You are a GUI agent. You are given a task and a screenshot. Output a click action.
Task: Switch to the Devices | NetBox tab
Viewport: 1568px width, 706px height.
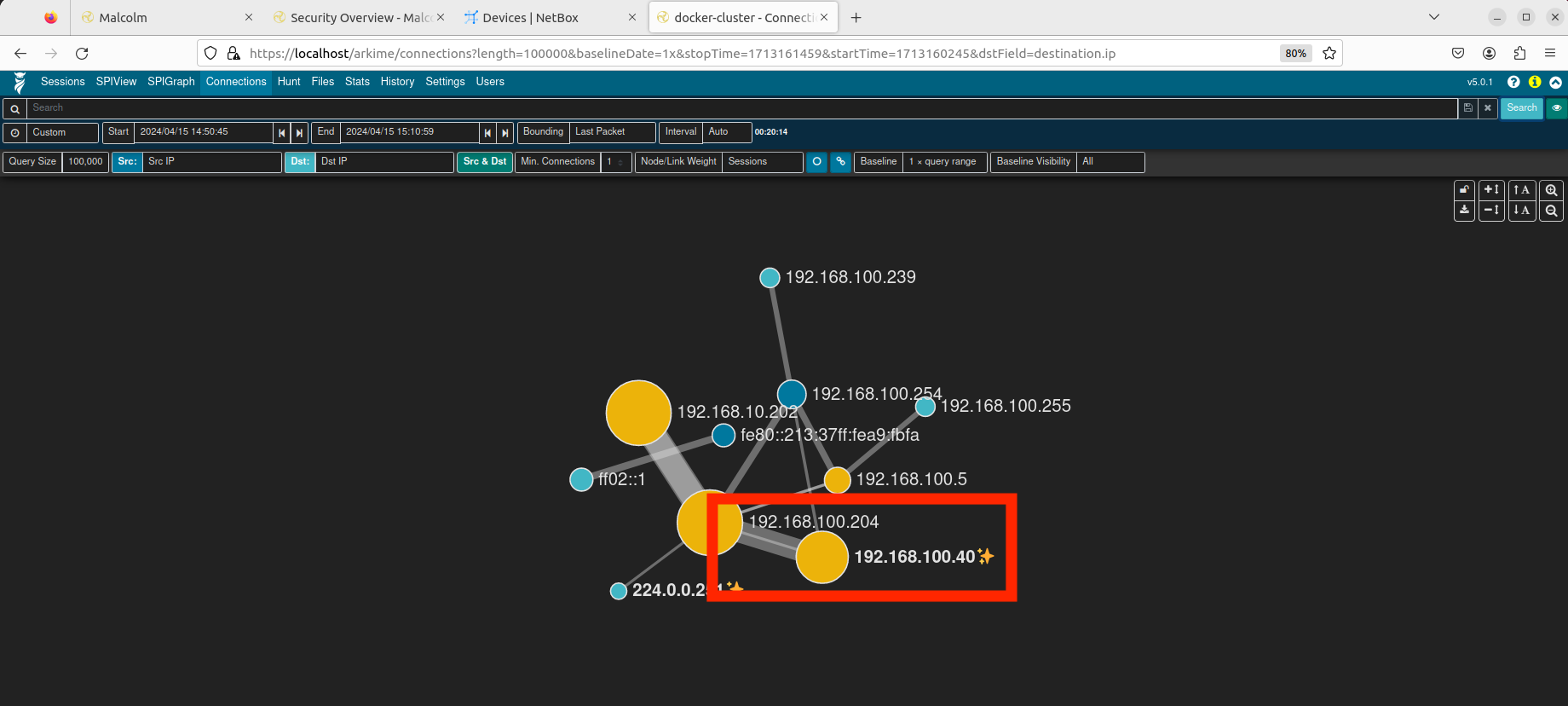point(530,18)
